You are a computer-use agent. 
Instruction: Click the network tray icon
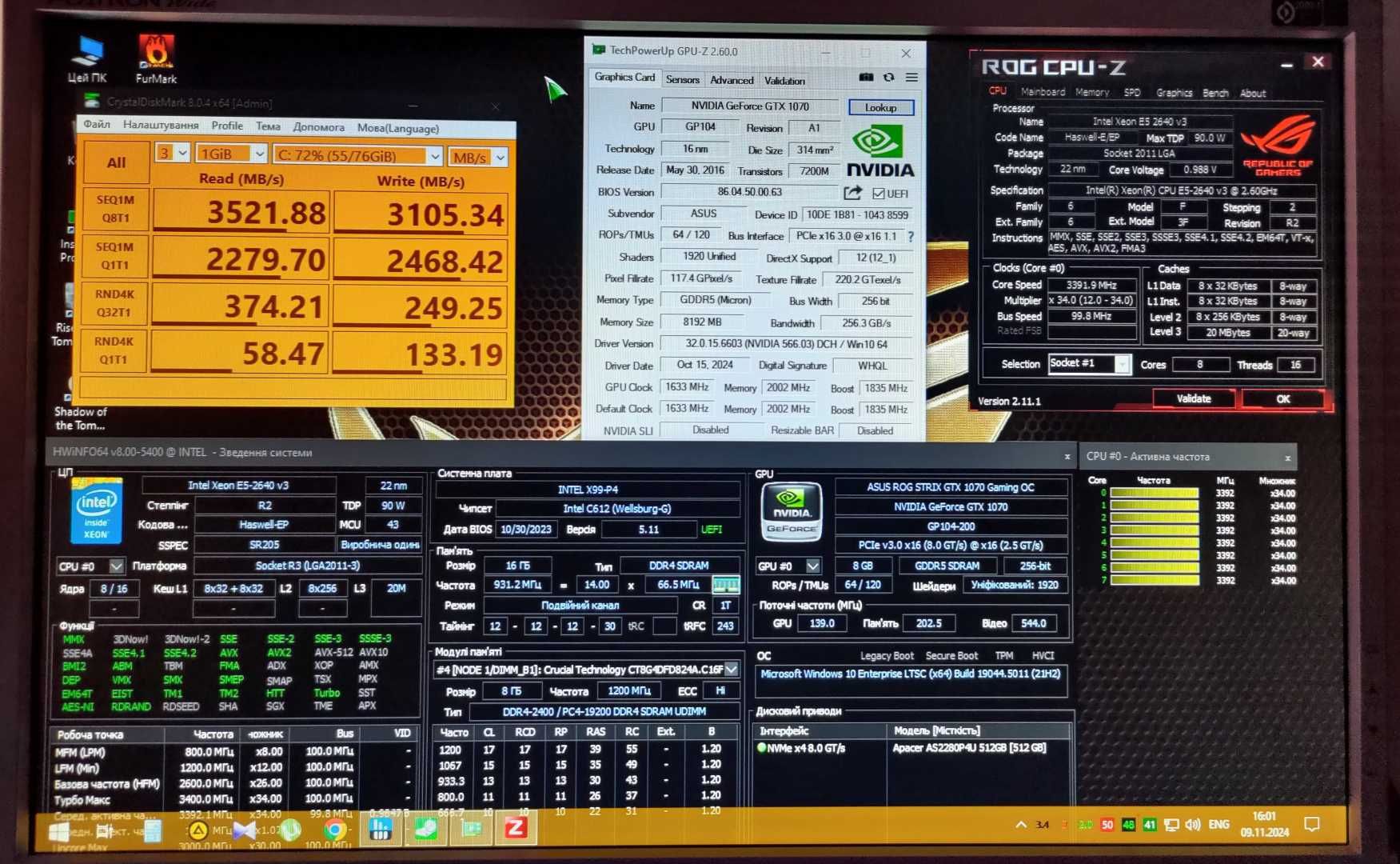(1171, 825)
